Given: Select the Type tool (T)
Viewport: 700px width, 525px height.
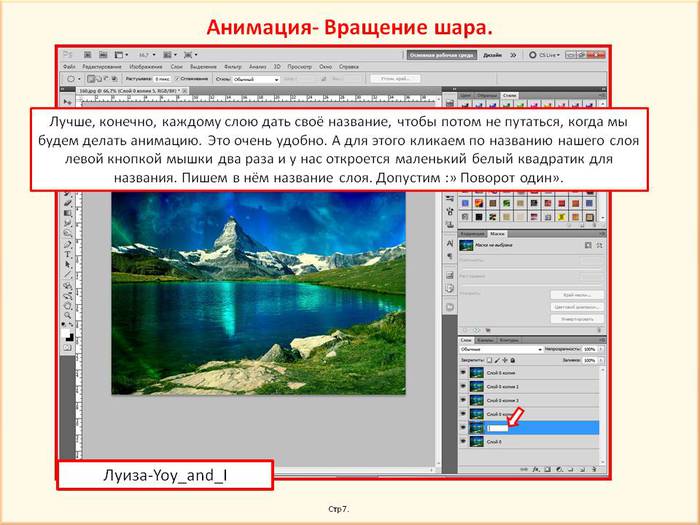Looking at the screenshot, I should click(x=68, y=254).
